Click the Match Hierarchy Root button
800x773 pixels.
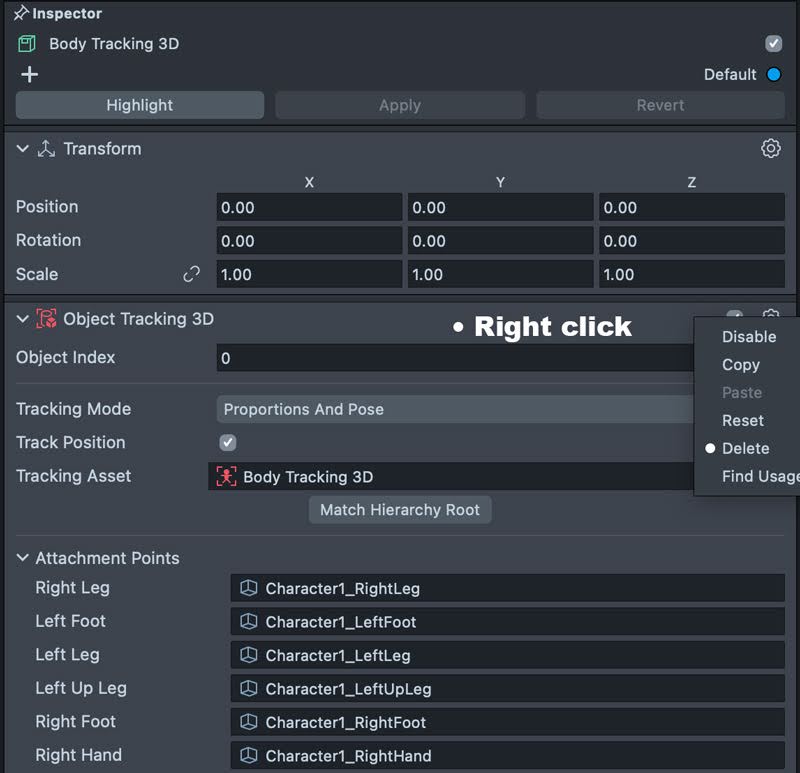coord(400,510)
